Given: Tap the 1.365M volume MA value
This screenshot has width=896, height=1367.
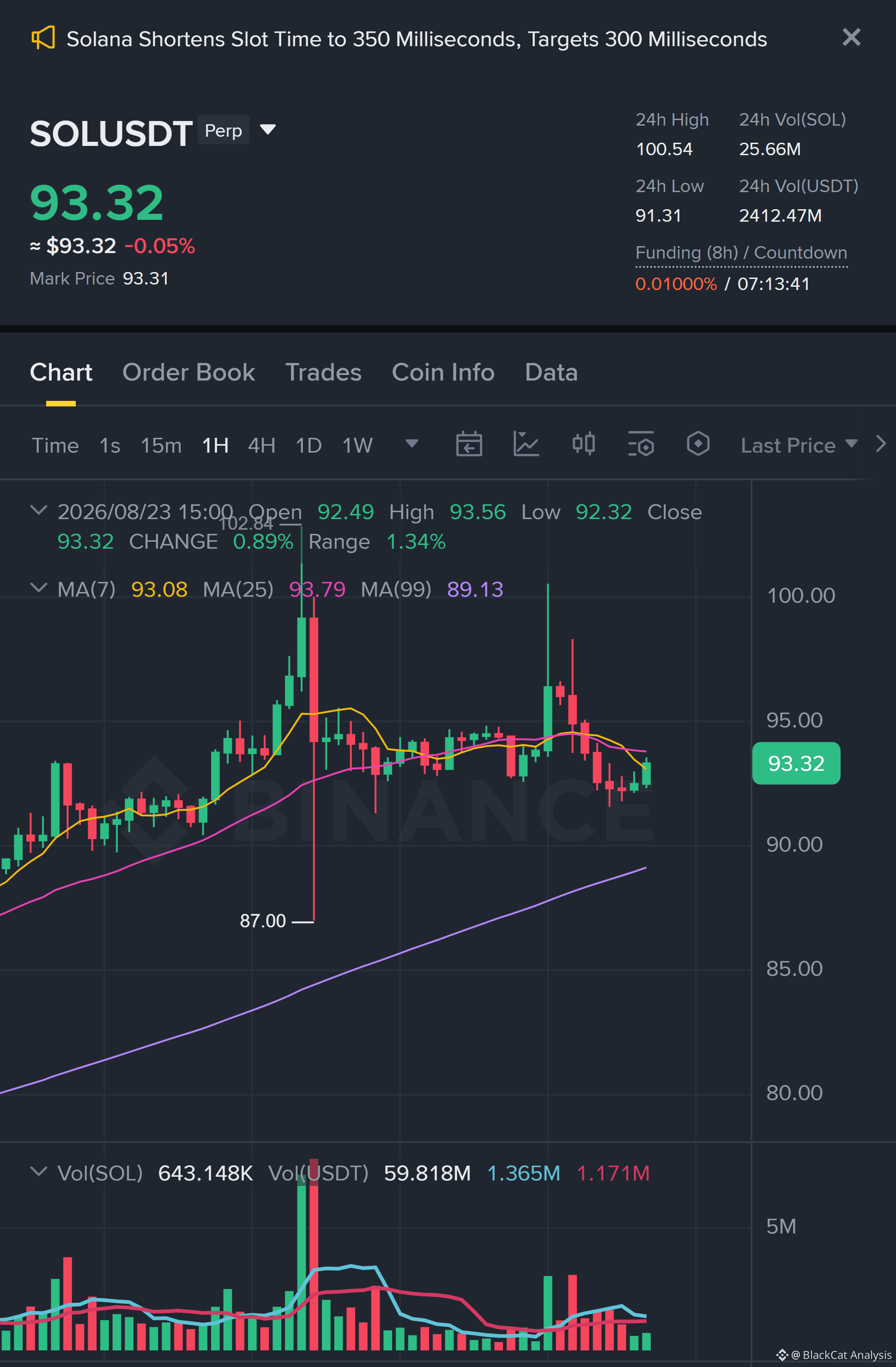Looking at the screenshot, I should [x=523, y=1173].
